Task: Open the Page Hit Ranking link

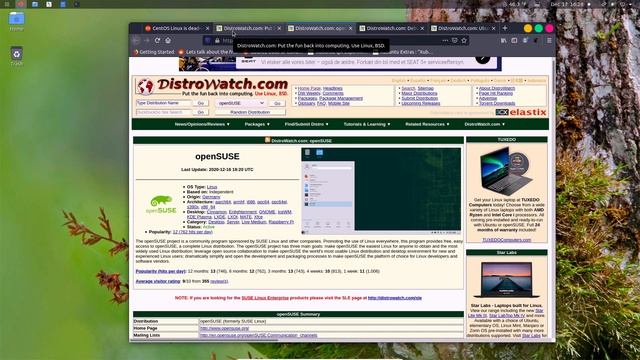Action: click(496, 93)
